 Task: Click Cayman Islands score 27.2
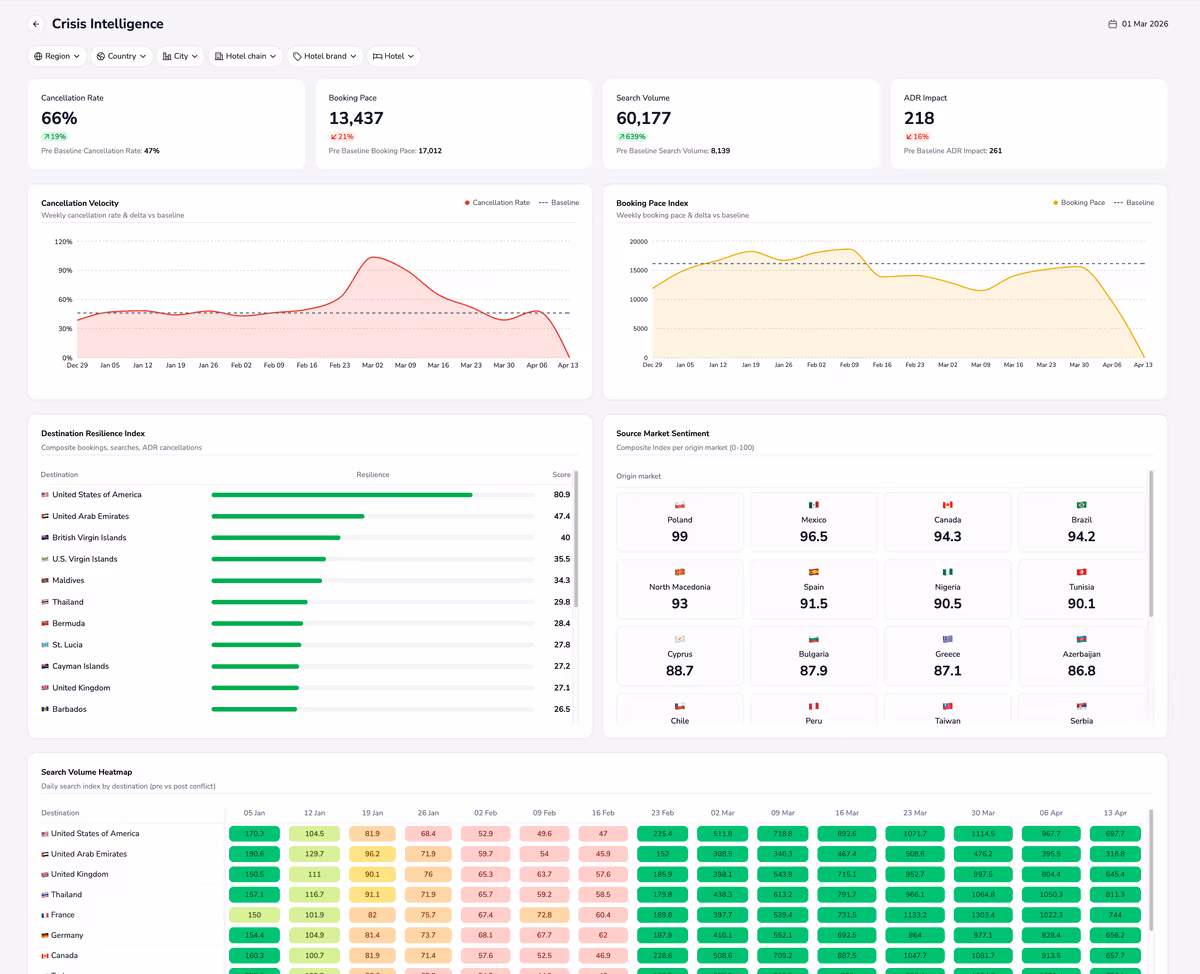(561, 667)
